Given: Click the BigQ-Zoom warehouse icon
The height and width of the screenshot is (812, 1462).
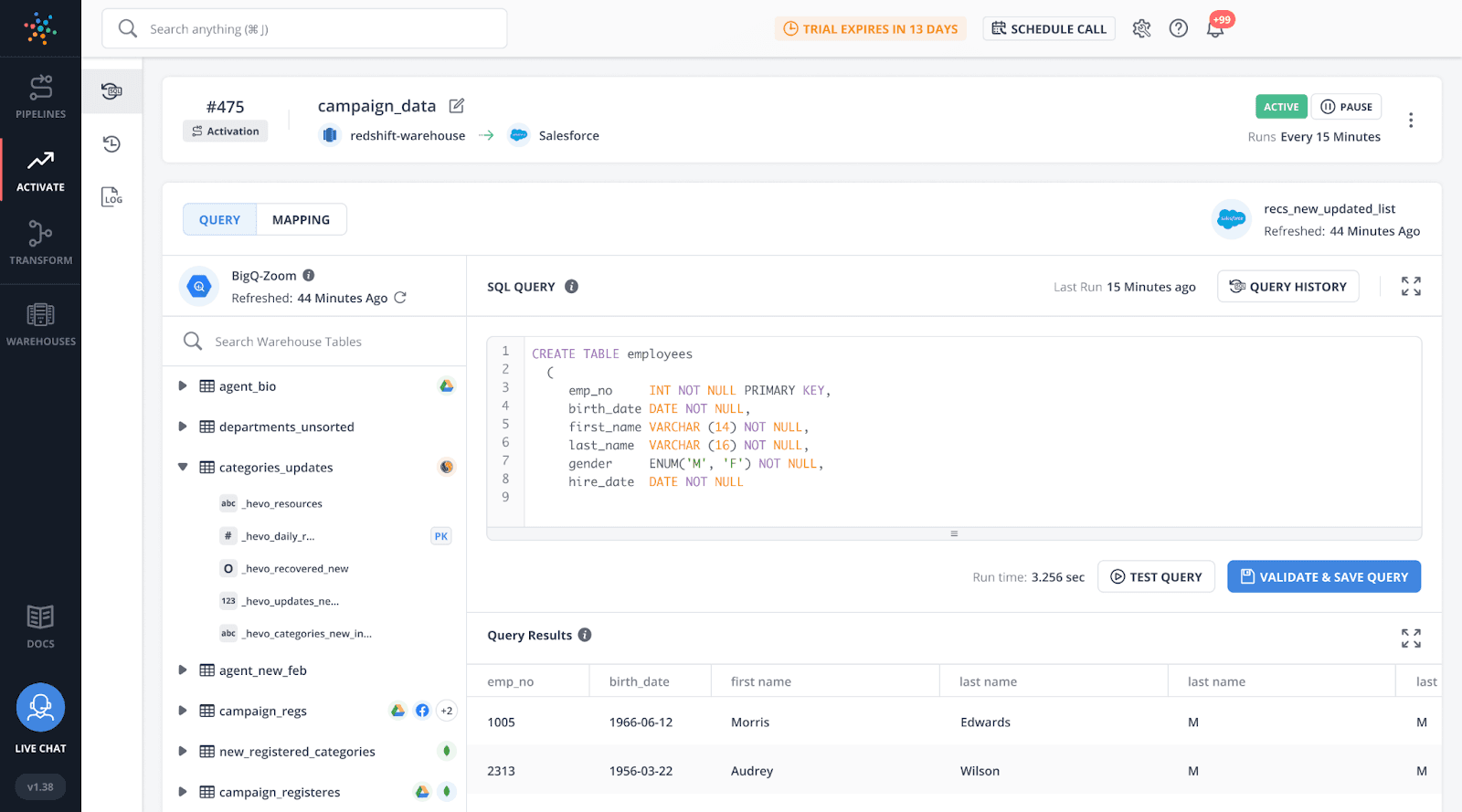Looking at the screenshot, I should [199, 287].
